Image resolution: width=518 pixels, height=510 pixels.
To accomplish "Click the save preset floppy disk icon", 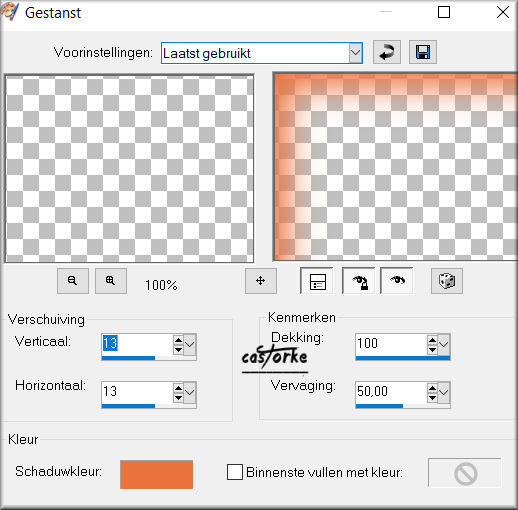I will pyautogui.click(x=423, y=52).
